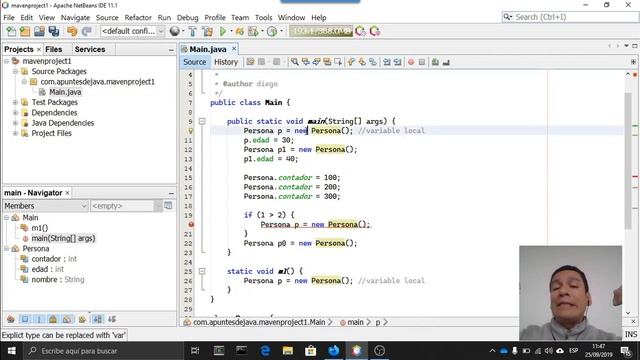Viewport: 640px width, 360px height.
Task: Click the New File toolbar icon
Action: point(11,31)
